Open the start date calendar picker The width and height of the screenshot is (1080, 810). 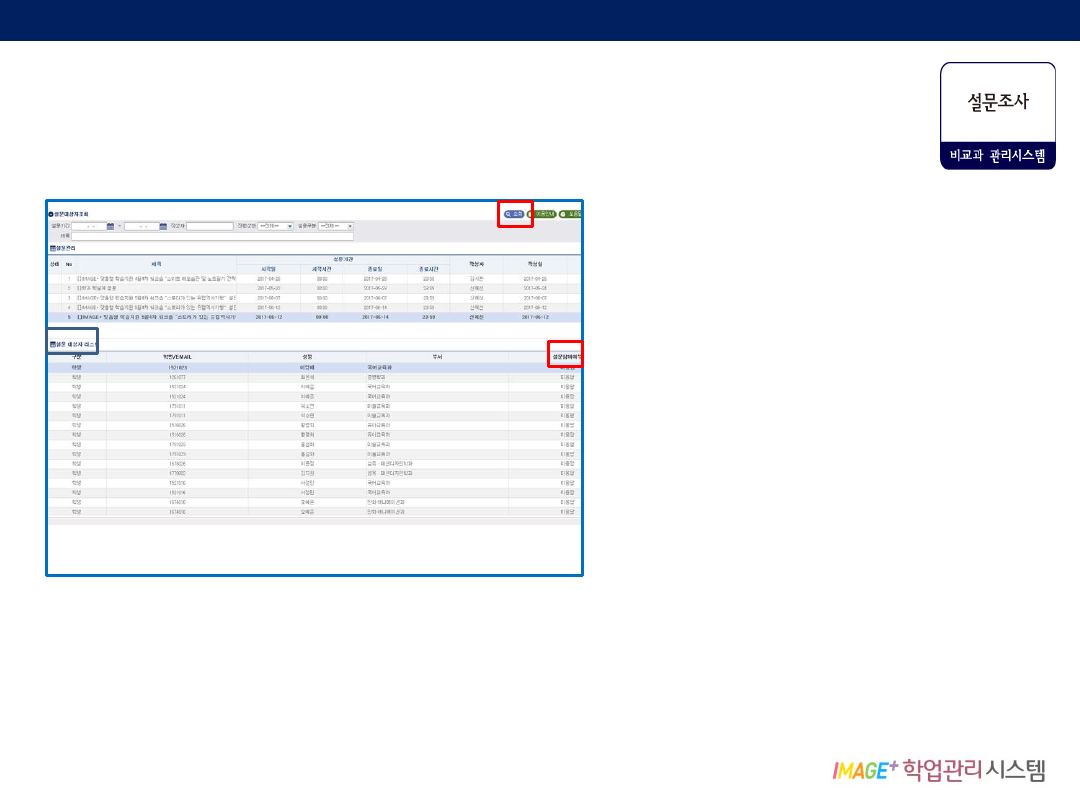(111, 226)
